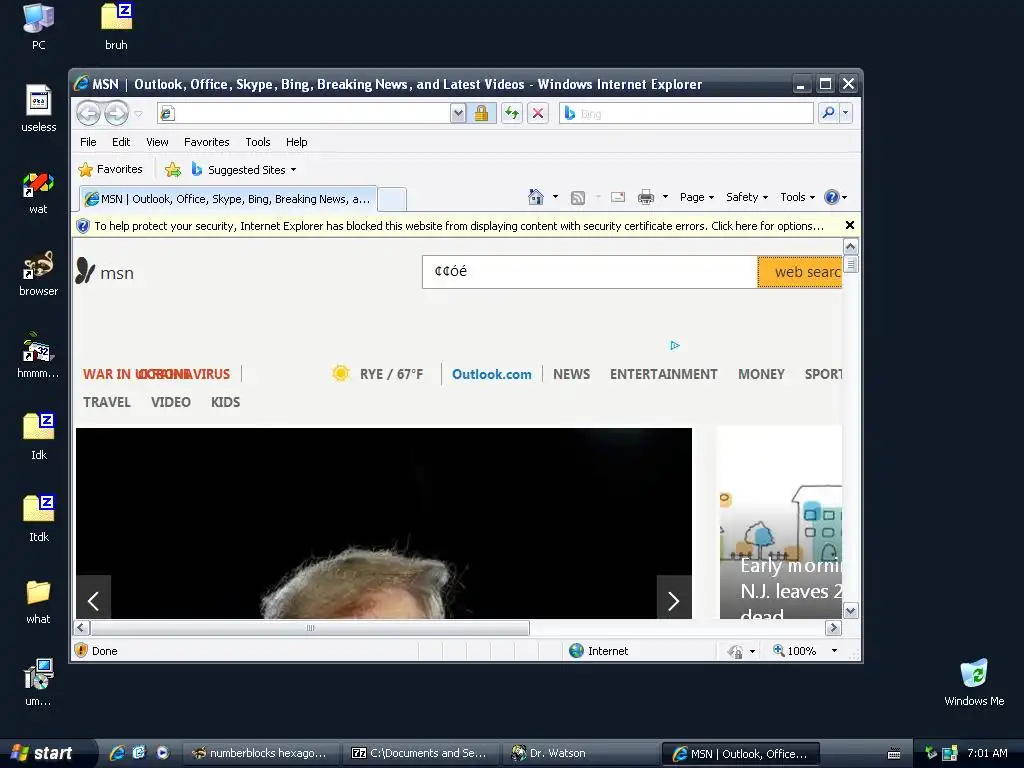Select the browser raccoon desktop icon
The height and width of the screenshot is (768, 1024).
pyautogui.click(x=39, y=273)
